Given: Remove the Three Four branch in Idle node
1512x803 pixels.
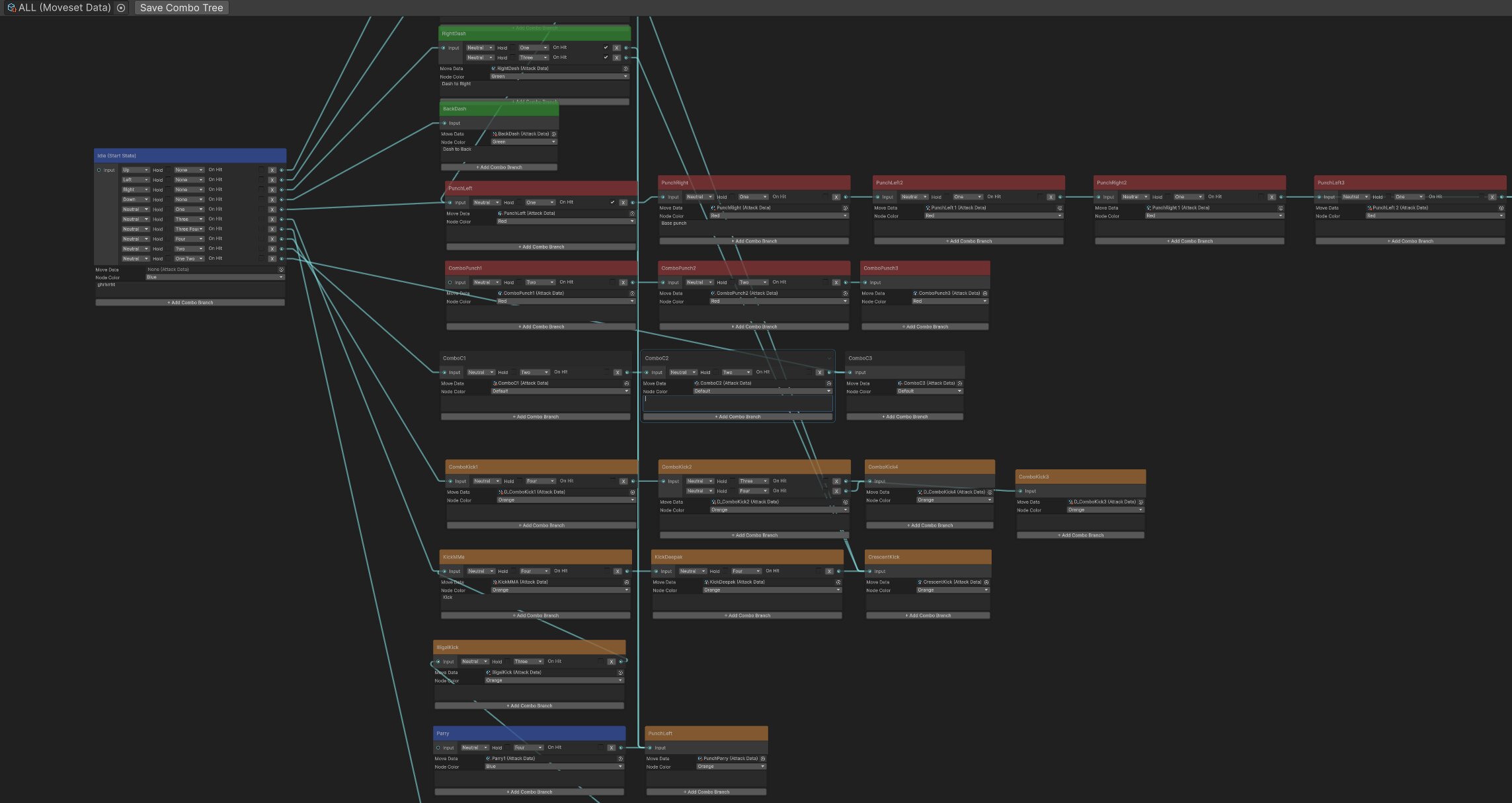Looking at the screenshot, I should (272, 229).
